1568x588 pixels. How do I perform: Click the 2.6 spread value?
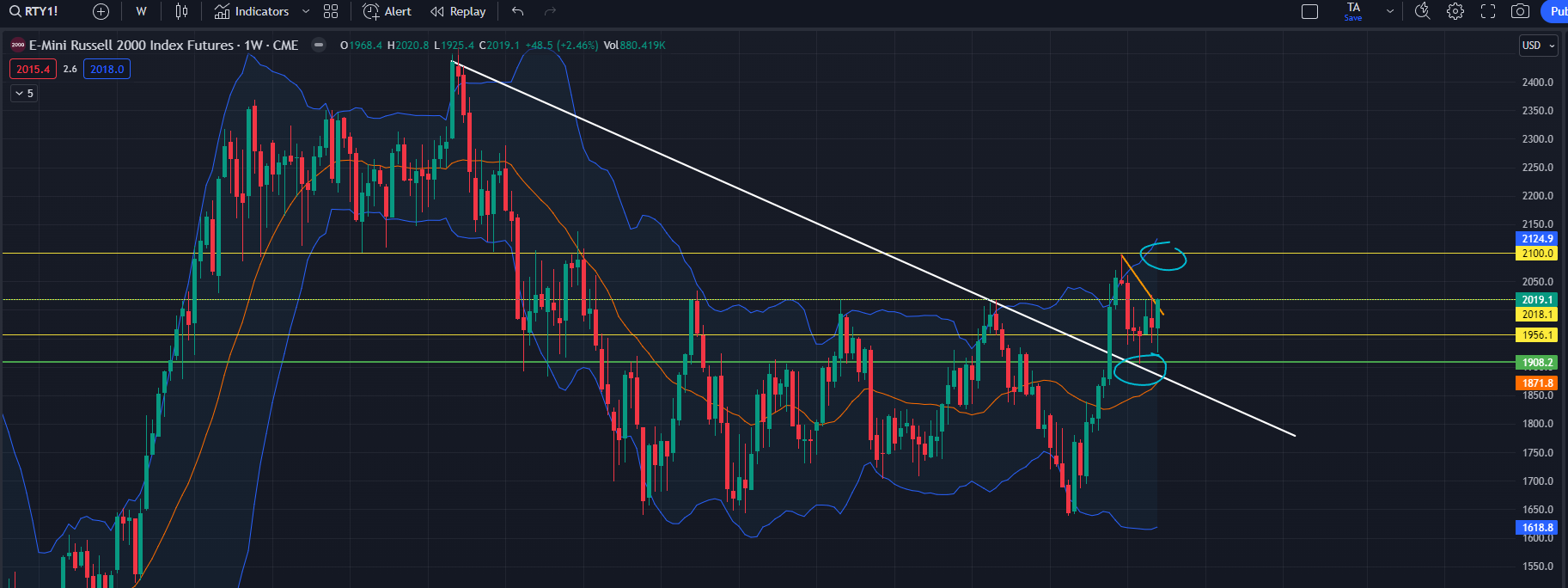pos(70,69)
